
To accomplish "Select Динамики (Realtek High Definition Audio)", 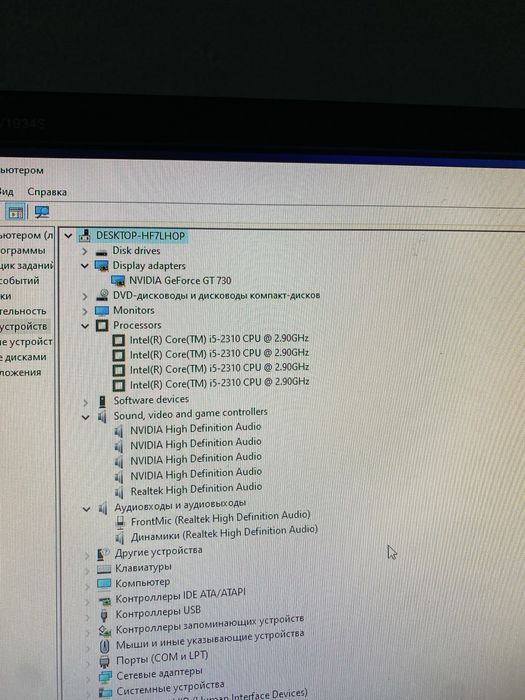I will tap(224, 533).
